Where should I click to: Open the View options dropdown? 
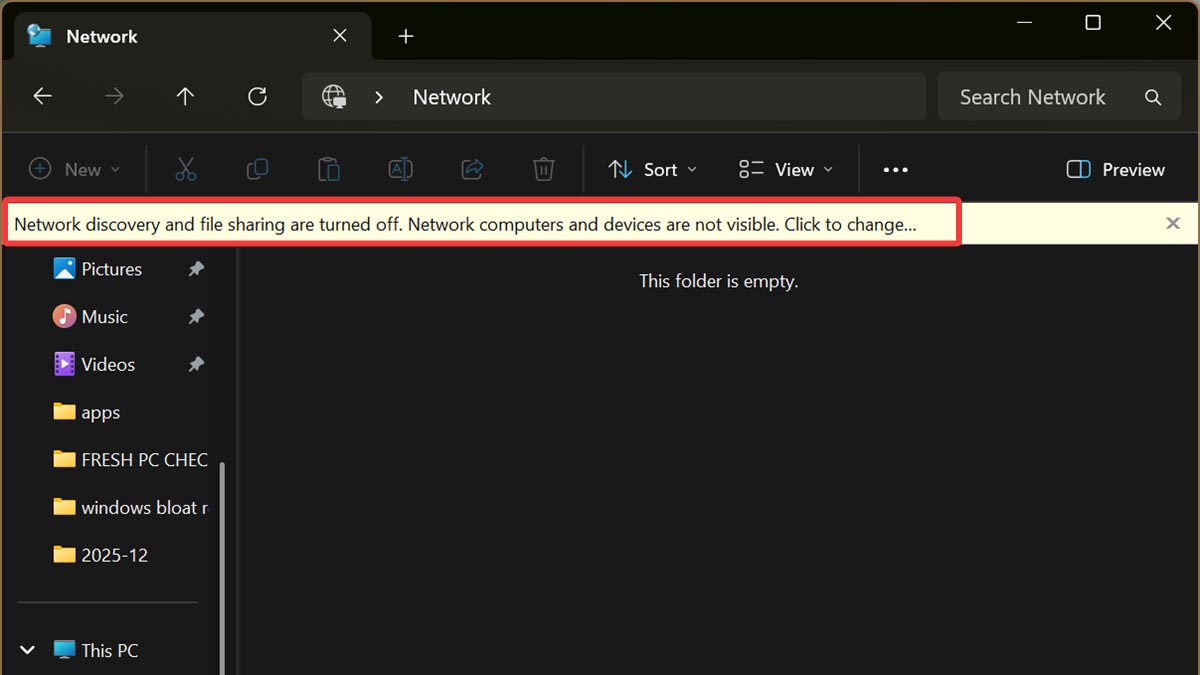point(785,170)
